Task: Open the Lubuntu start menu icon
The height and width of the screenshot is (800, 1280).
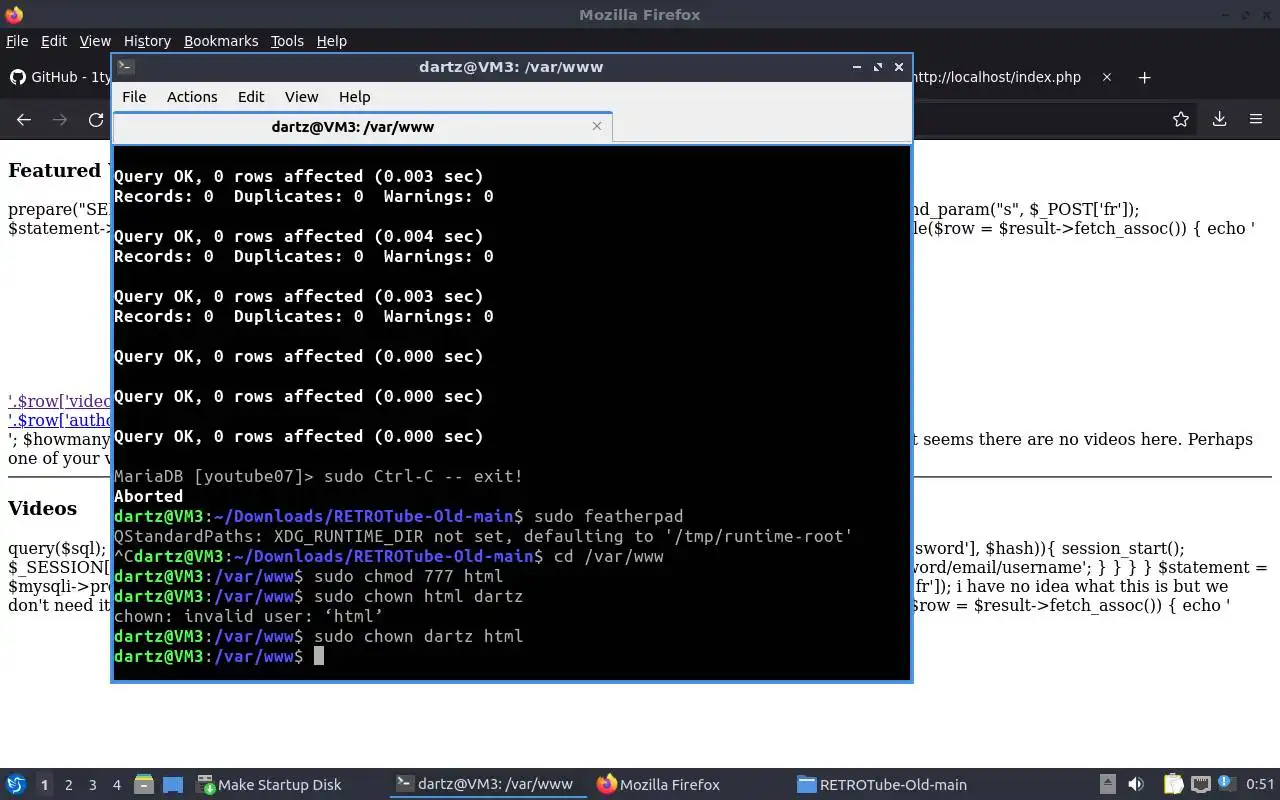Action: 16,785
